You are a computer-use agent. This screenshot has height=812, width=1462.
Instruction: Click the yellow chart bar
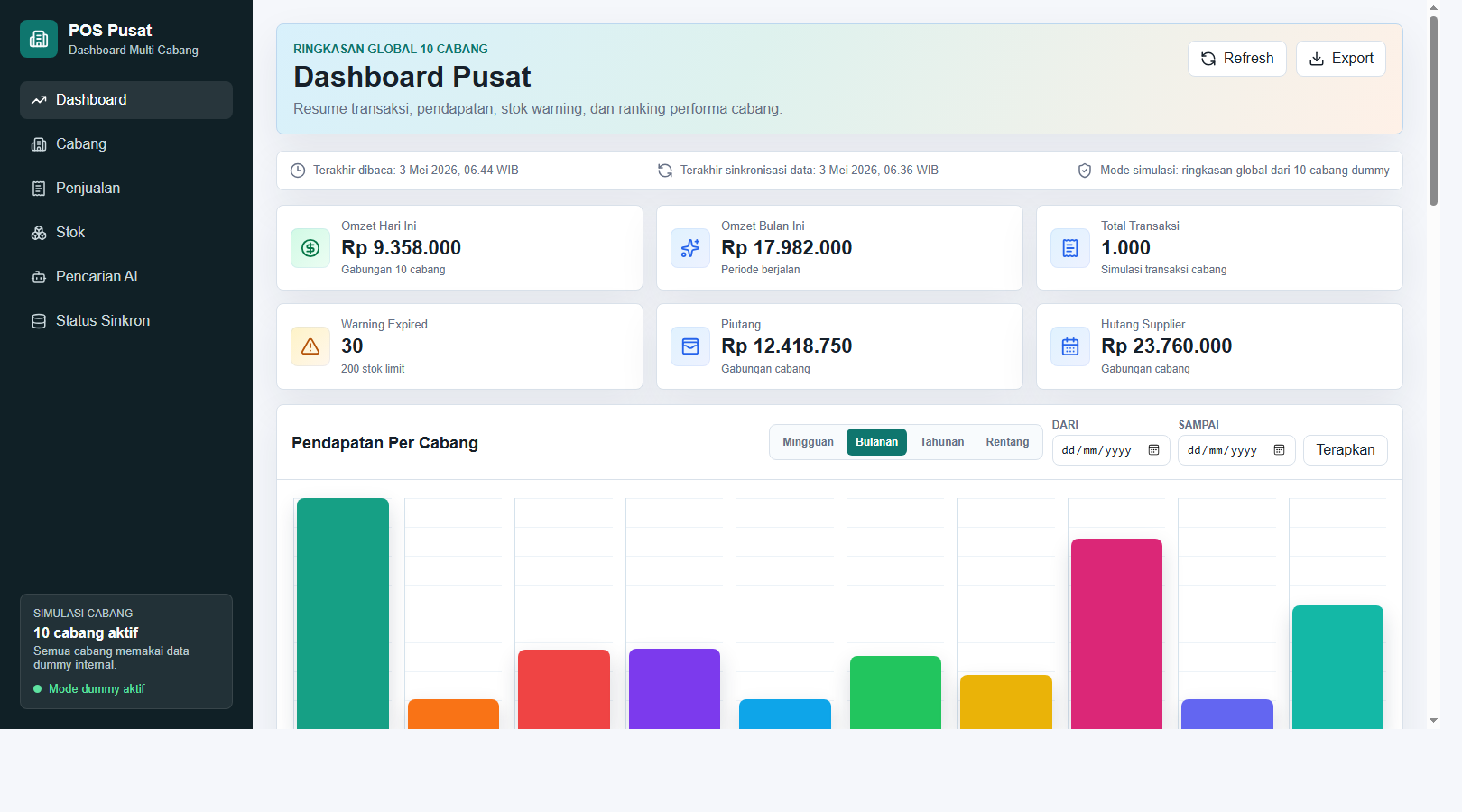[x=1006, y=702]
